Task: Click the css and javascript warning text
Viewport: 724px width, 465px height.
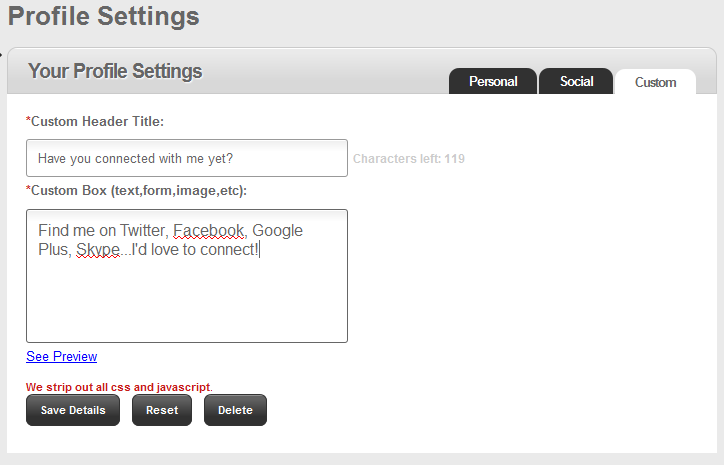Action: (119, 386)
